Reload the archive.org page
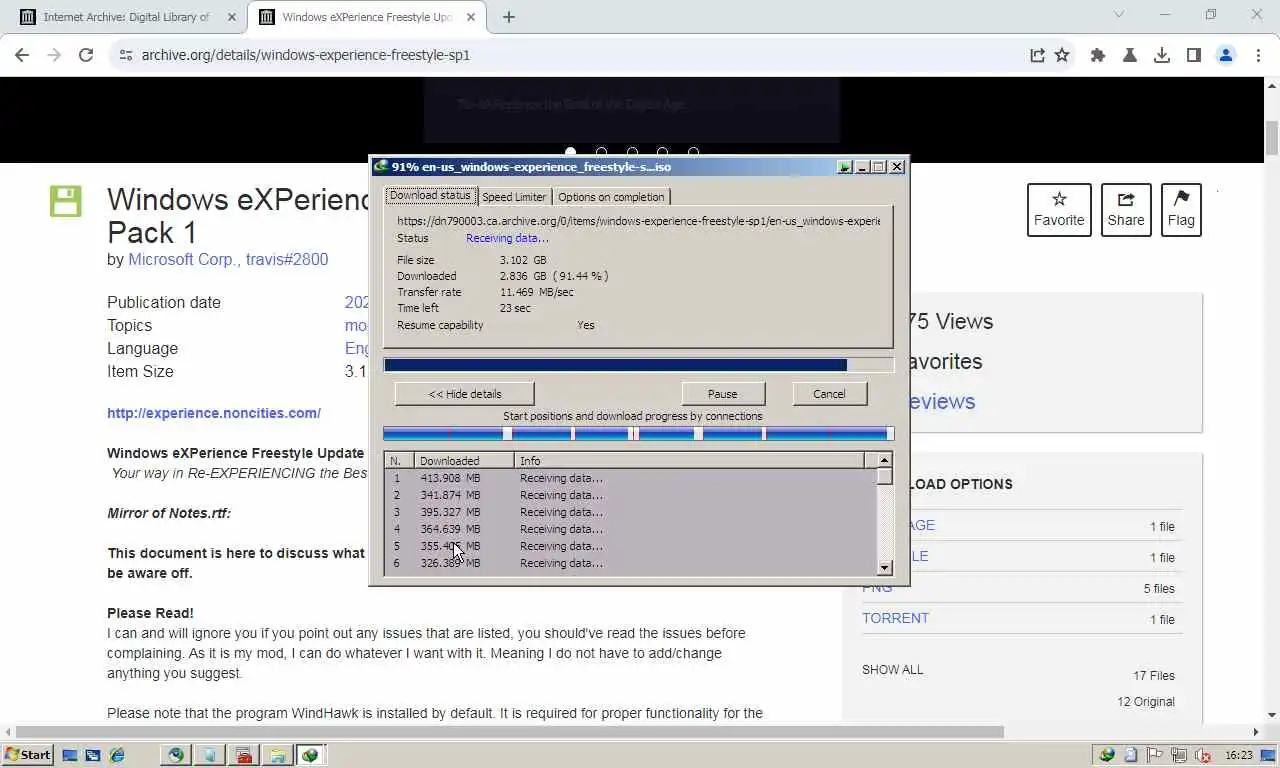The width and height of the screenshot is (1280, 768). coord(86,55)
